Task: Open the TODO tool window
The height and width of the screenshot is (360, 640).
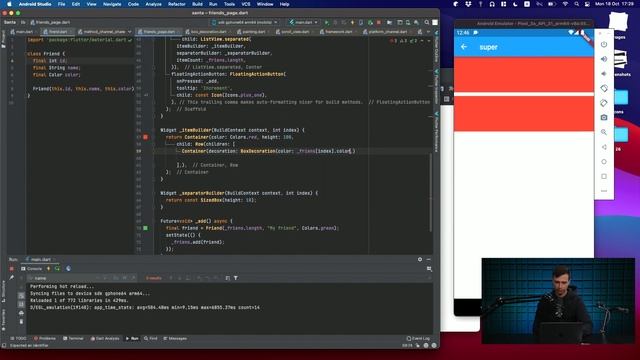Action: point(18,338)
